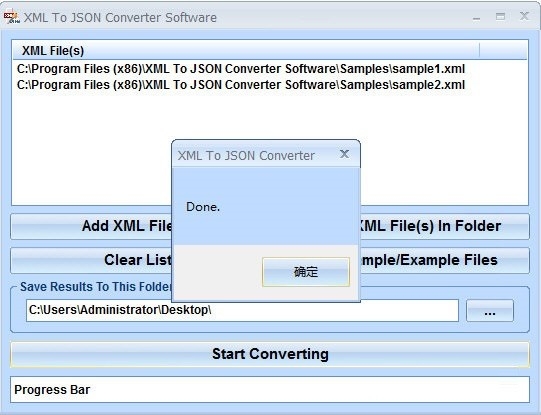The width and height of the screenshot is (541, 415).
Task: Click the save folder path field
Action: [x=242, y=310]
